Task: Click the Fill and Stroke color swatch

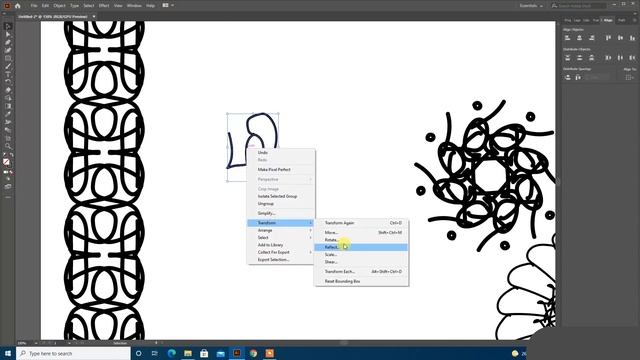Action: pos(6,162)
